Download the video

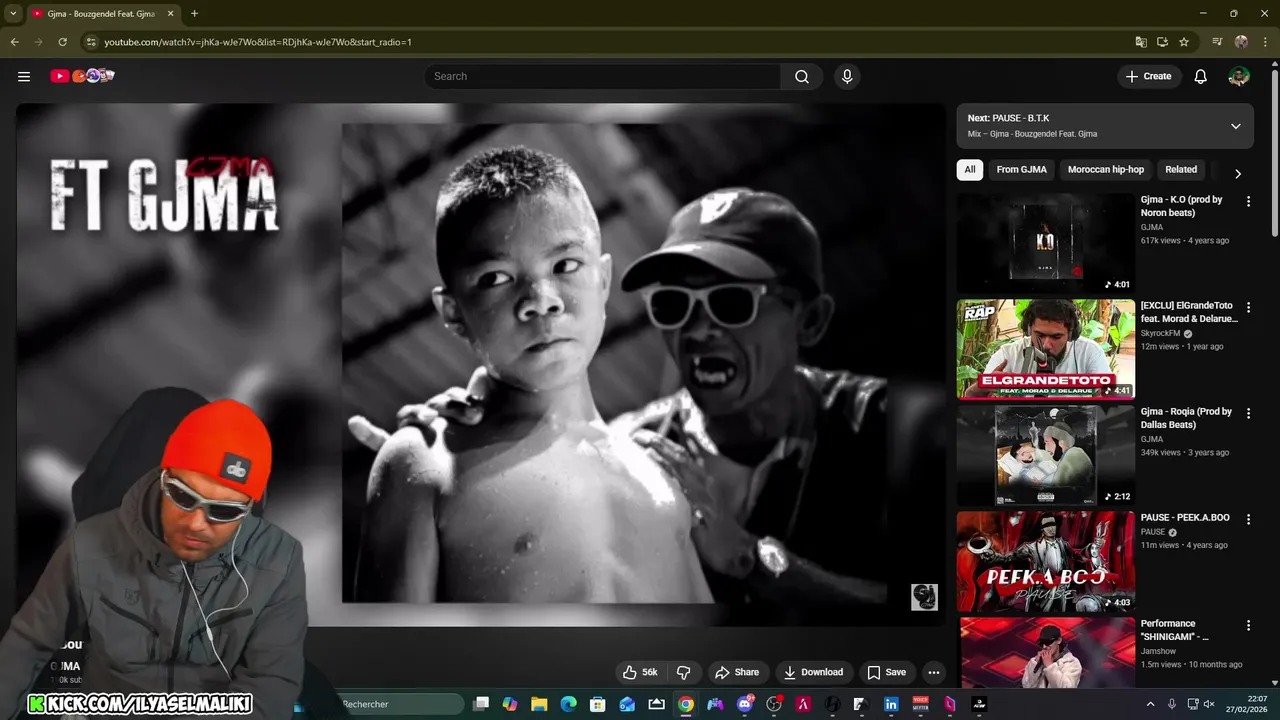click(813, 672)
